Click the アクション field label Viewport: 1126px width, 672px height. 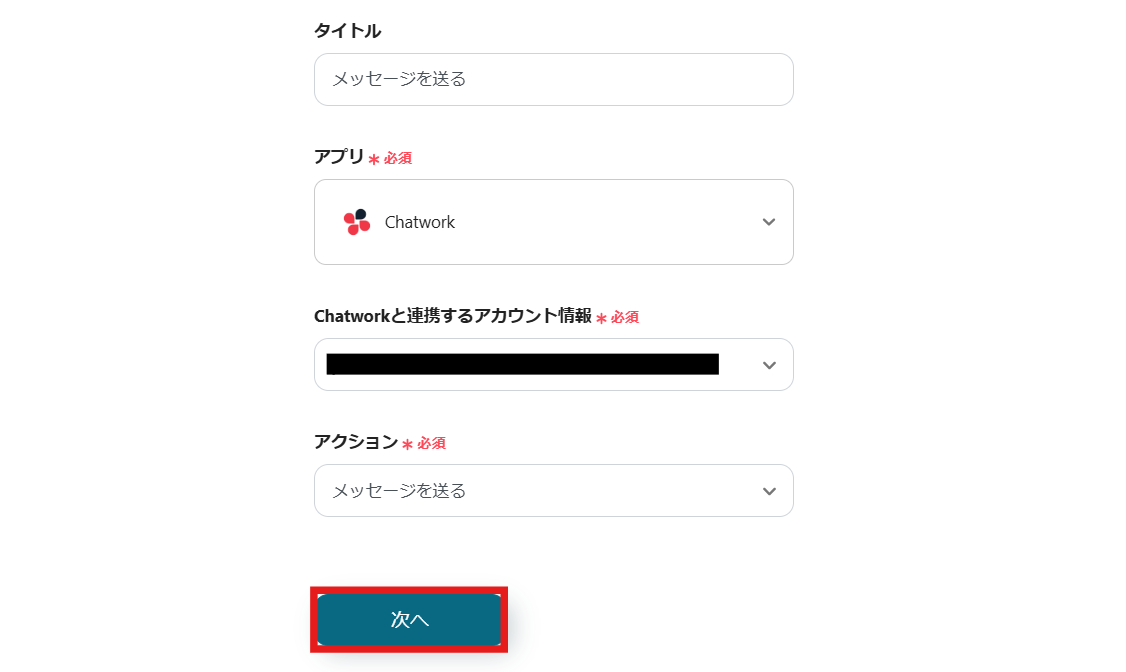point(355,442)
